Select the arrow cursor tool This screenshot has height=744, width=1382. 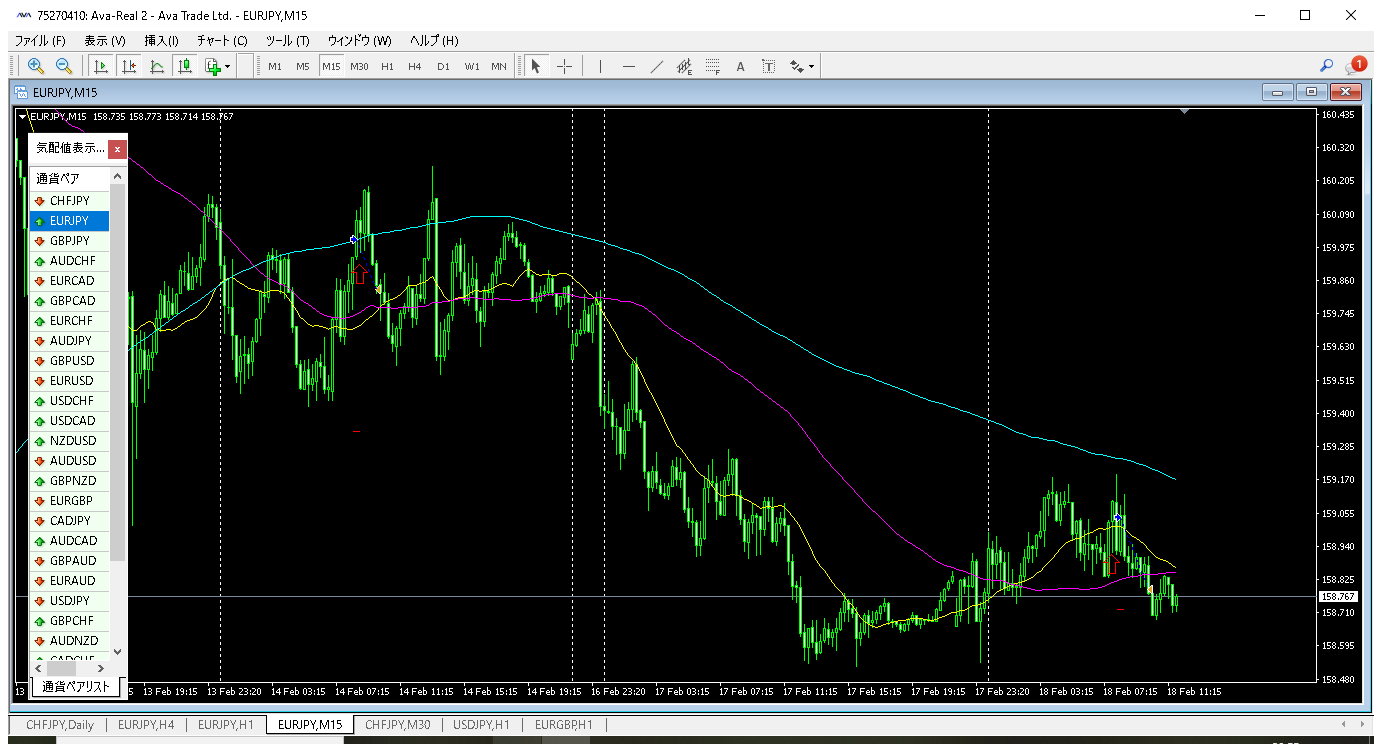click(536, 66)
